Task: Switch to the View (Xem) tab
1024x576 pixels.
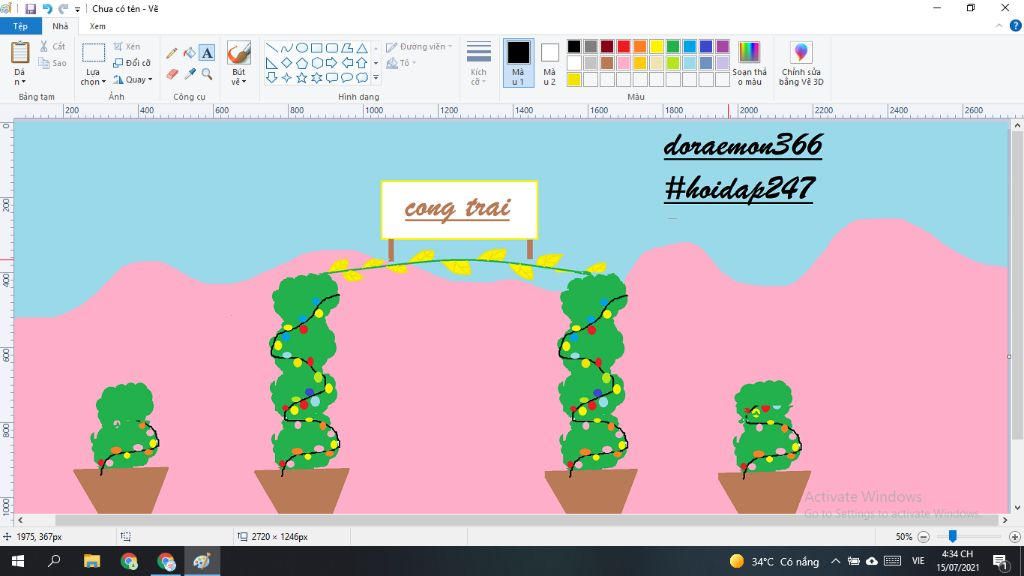Action: [x=97, y=26]
